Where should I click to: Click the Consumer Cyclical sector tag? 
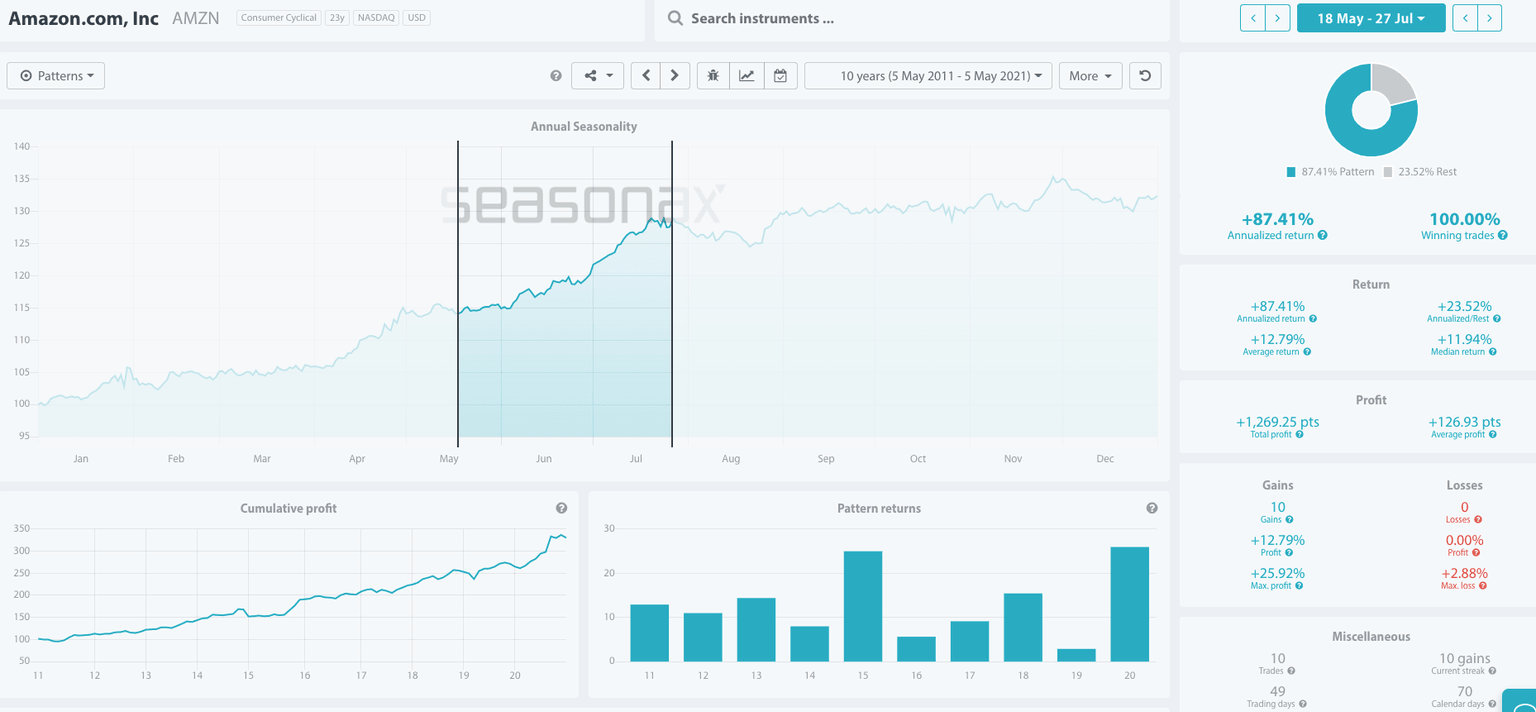click(x=279, y=18)
